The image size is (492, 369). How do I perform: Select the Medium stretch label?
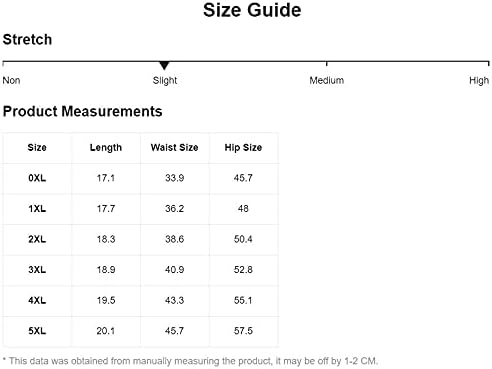click(x=326, y=80)
